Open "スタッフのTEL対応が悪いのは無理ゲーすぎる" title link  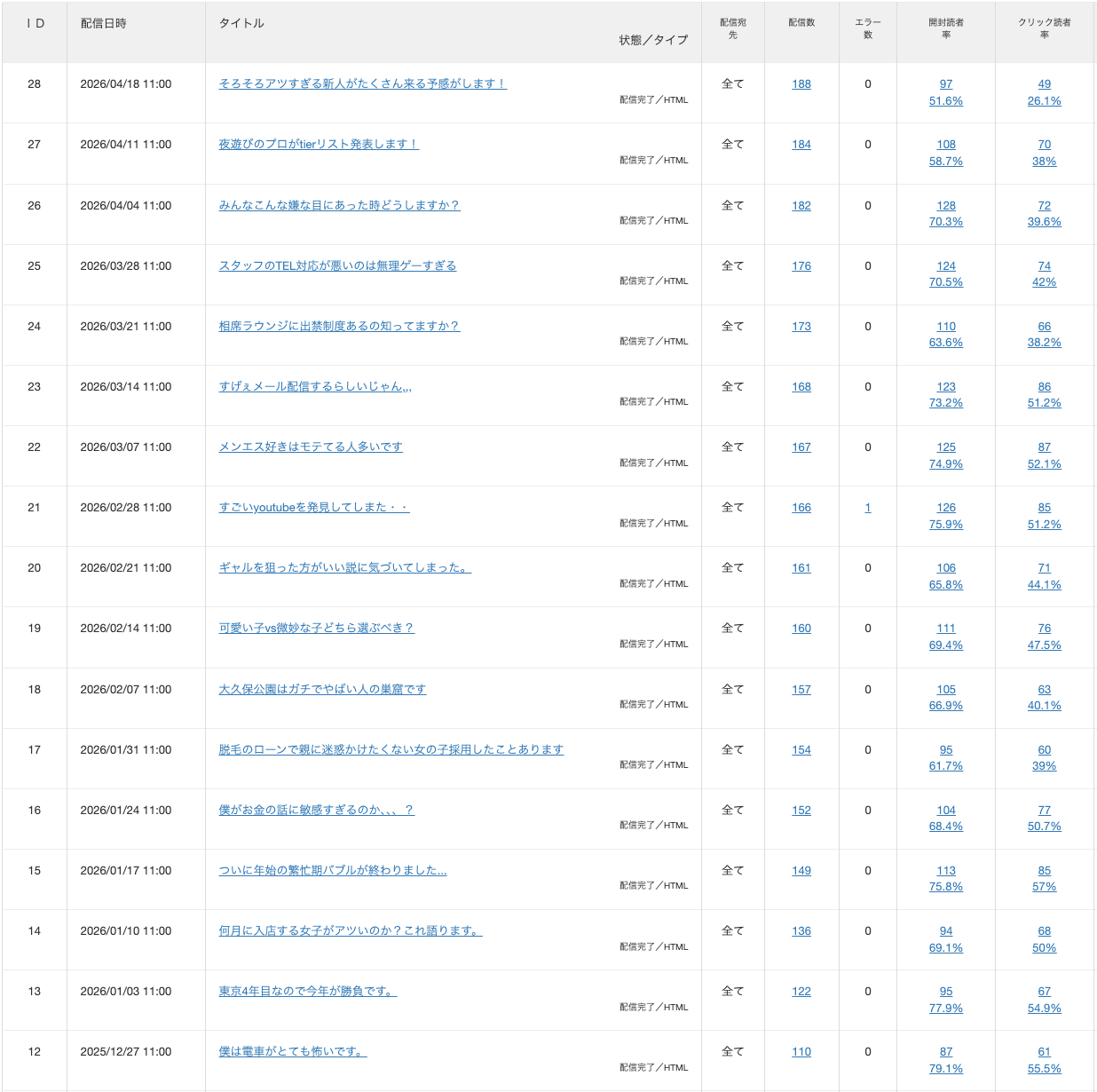pyautogui.click(x=337, y=265)
